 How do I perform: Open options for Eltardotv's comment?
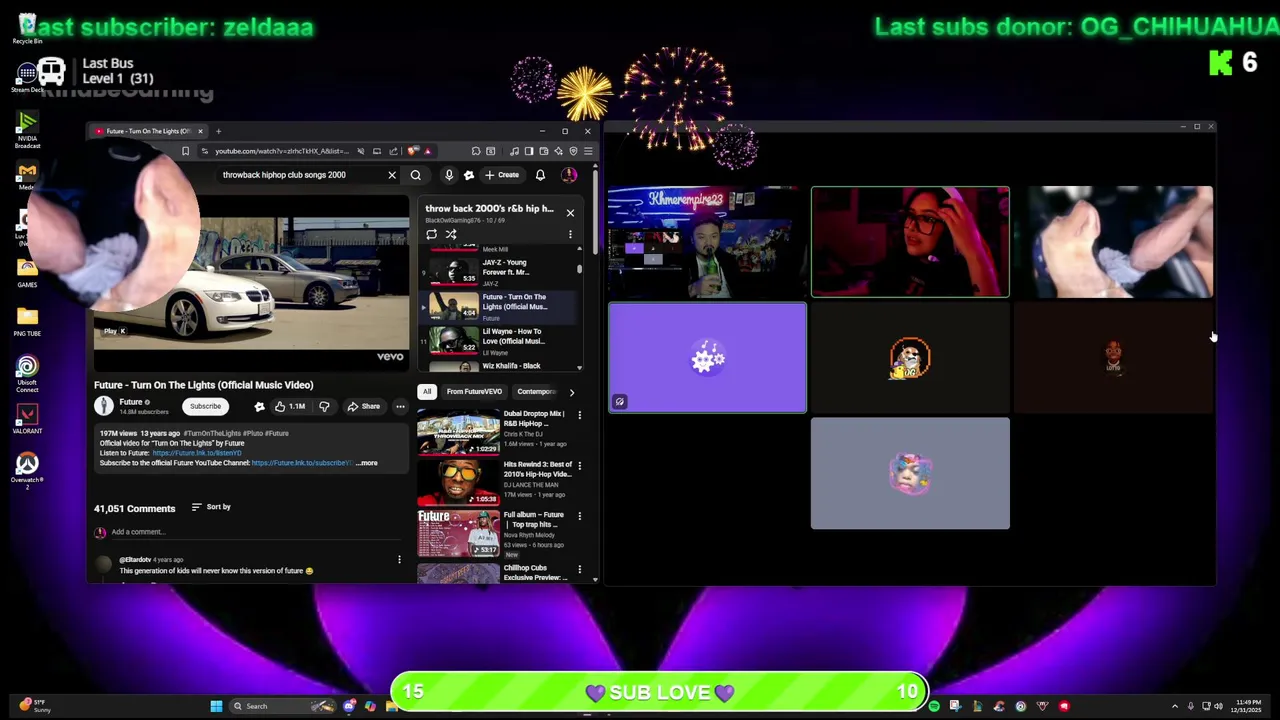[x=399, y=560]
